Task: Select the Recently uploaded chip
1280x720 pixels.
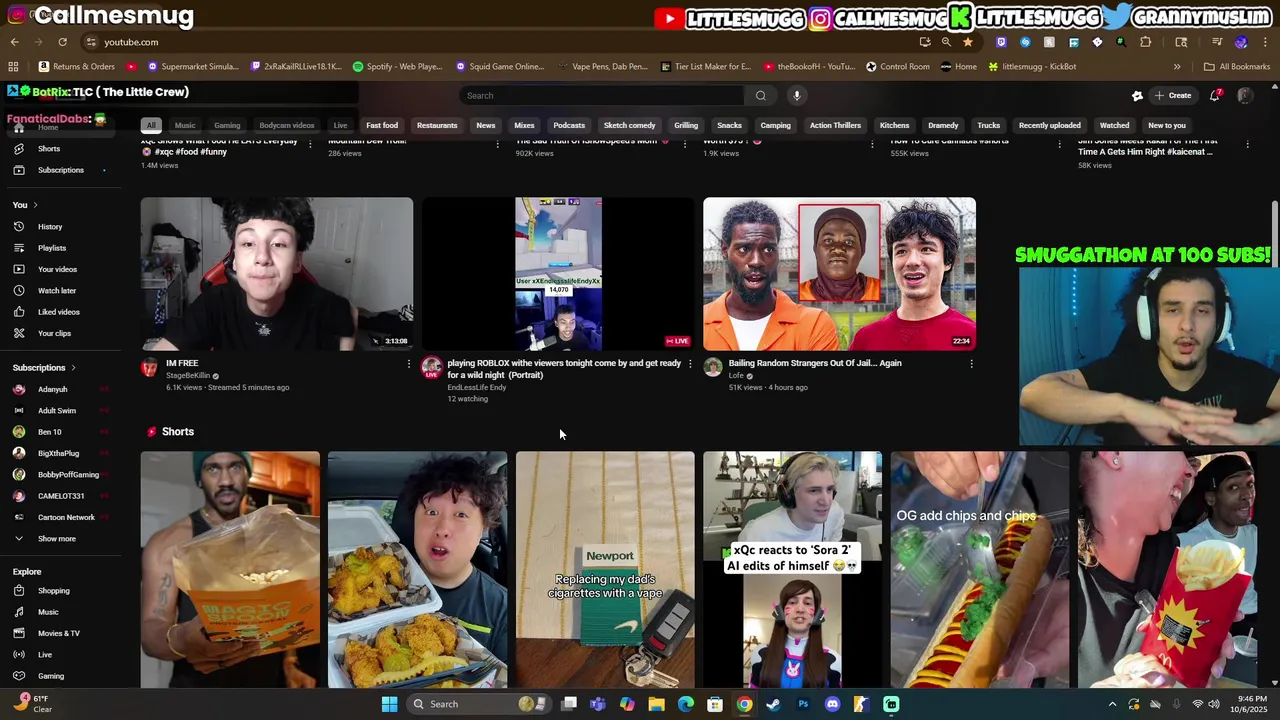Action: tap(1050, 126)
